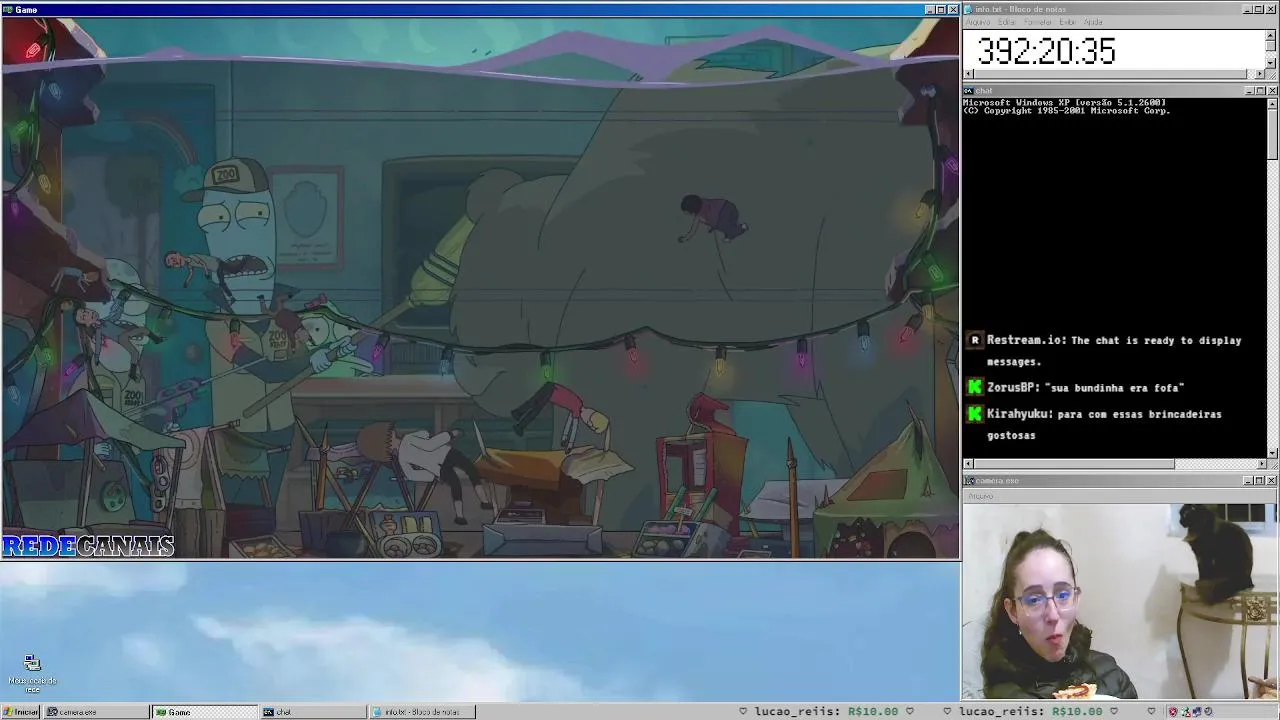The height and width of the screenshot is (720, 1280).
Task: Minimize the chat console window
Action: pos(1248,91)
